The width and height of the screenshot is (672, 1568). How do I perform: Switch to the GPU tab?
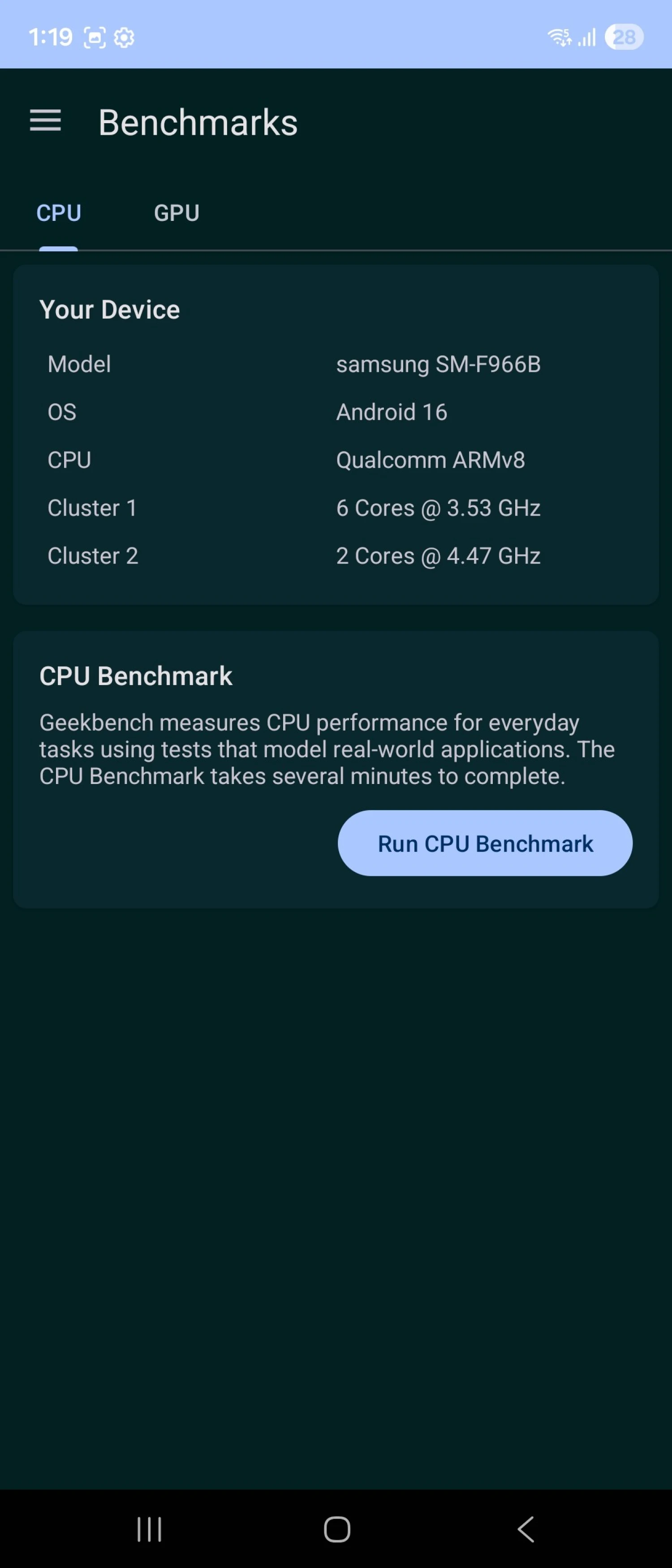(177, 213)
